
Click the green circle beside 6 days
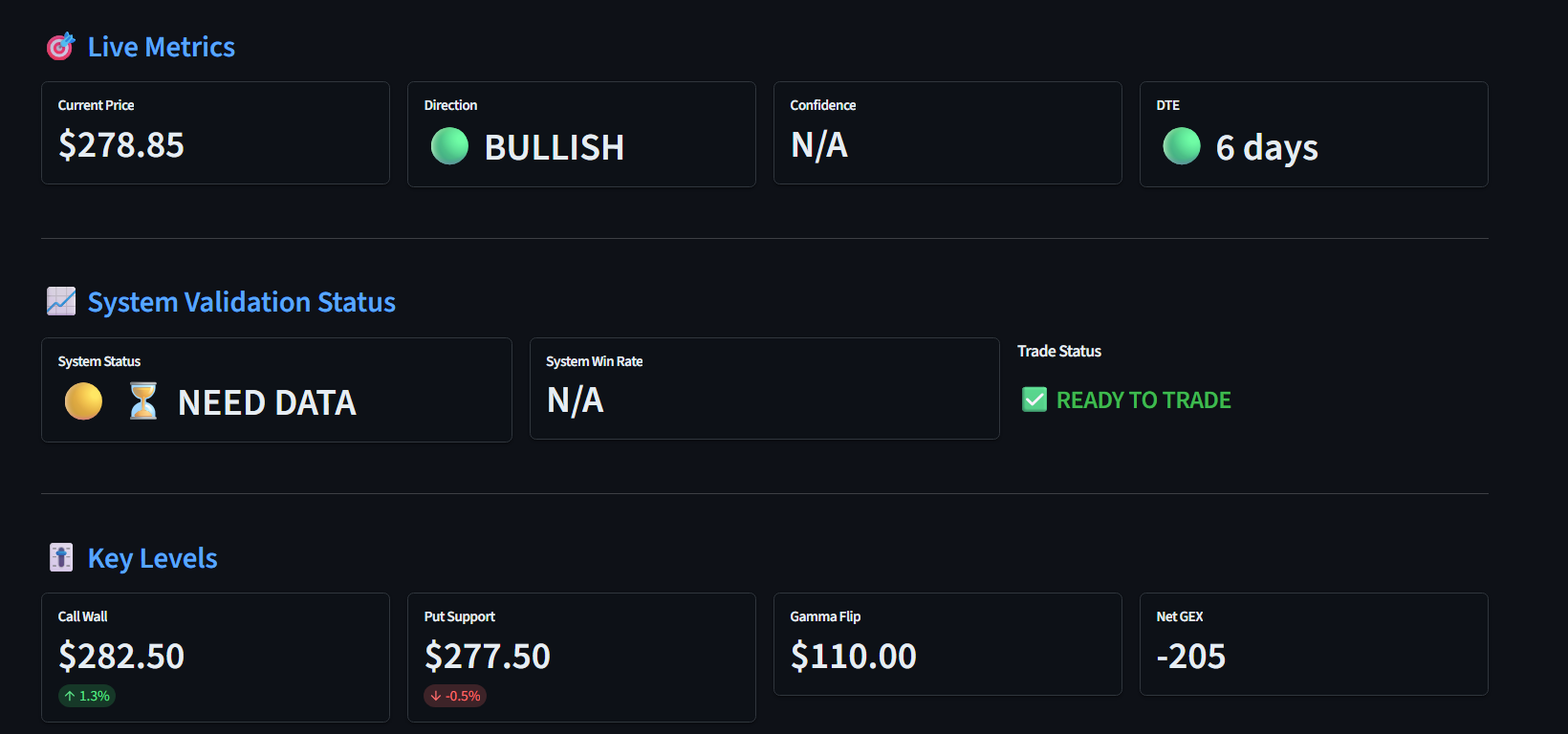(1182, 146)
